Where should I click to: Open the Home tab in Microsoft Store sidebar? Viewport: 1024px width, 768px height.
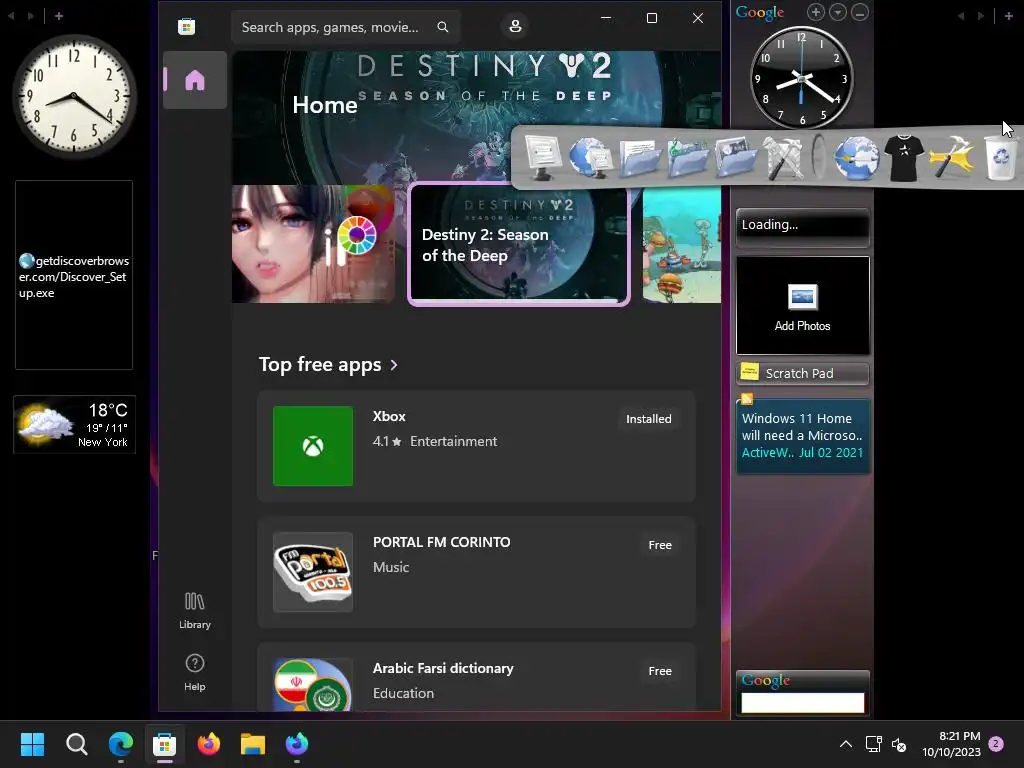[195, 80]
